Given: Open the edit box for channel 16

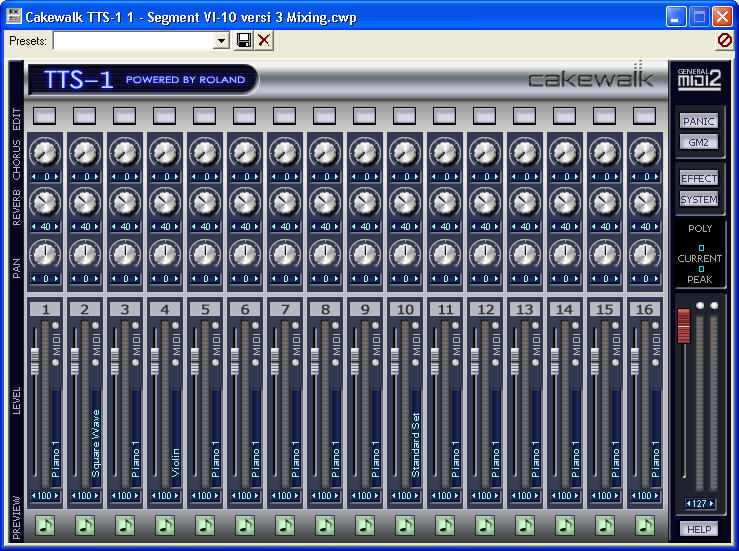Looking at the screenshot, I should (x=645, y=115).
